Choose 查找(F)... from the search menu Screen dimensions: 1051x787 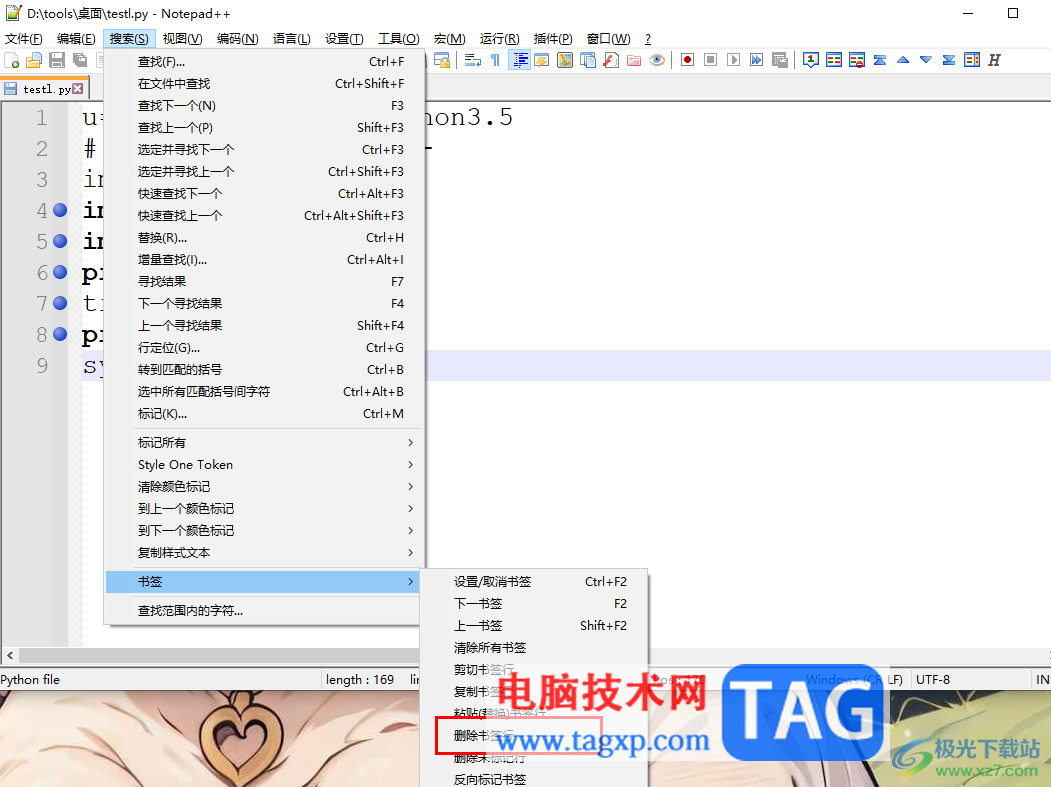(x=263, y=62)
